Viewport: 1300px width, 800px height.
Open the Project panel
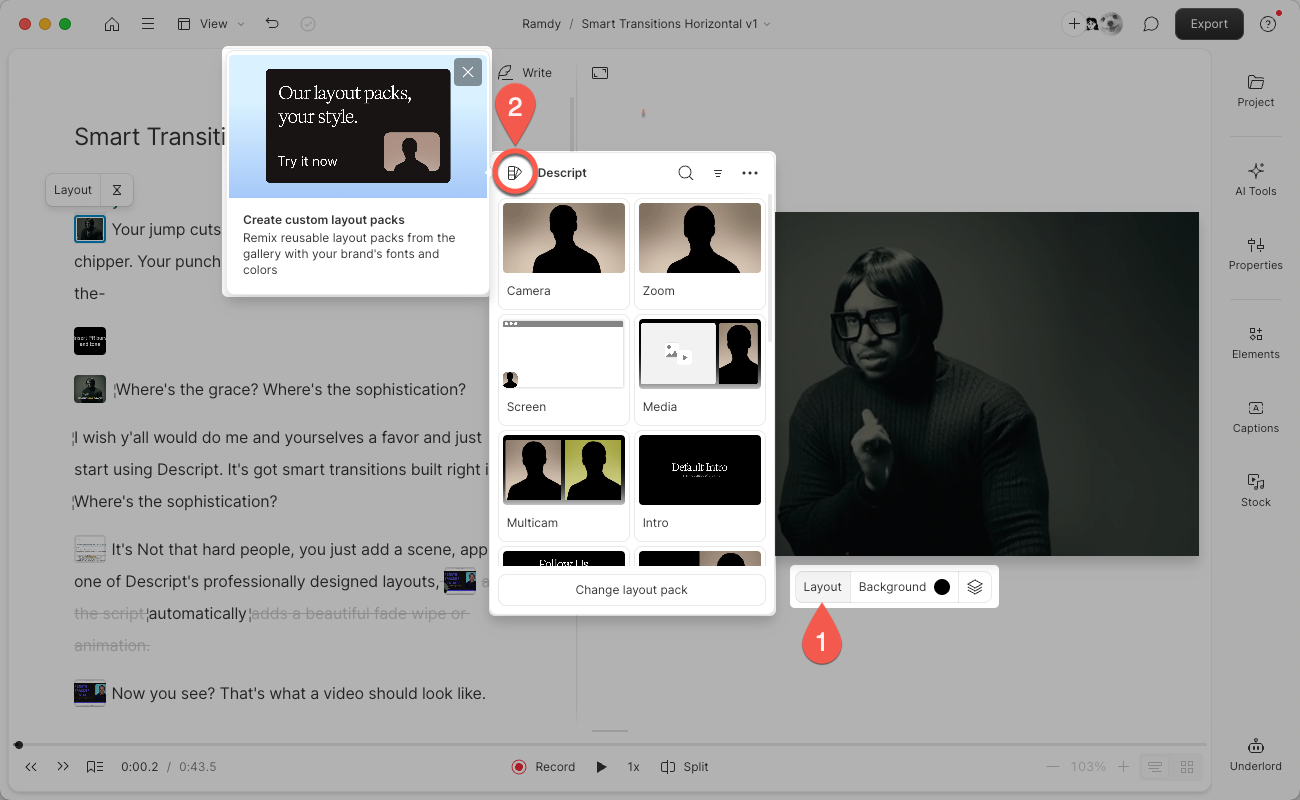1256,91
